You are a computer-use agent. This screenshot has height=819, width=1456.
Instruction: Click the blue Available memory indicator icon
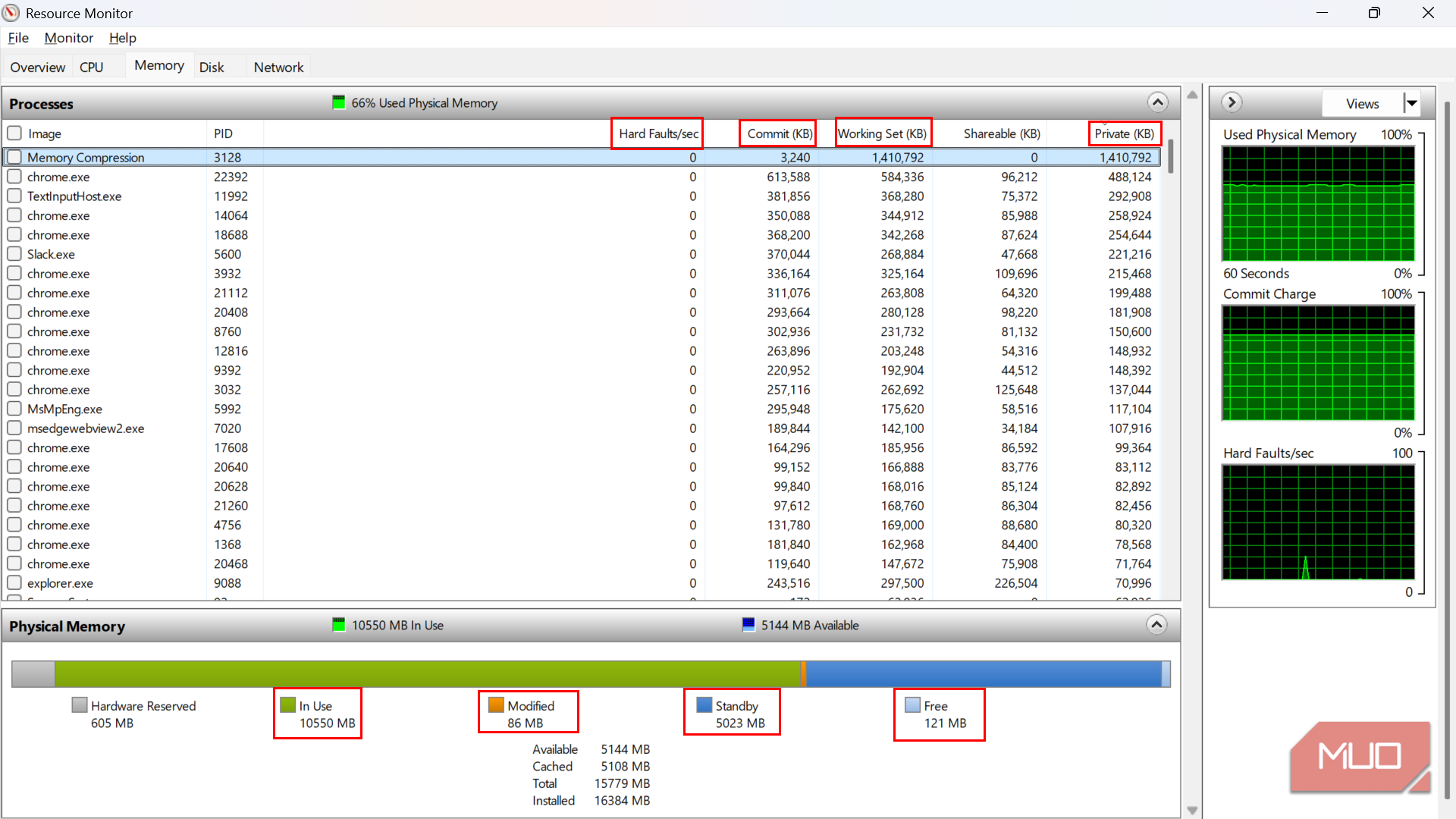748,625
